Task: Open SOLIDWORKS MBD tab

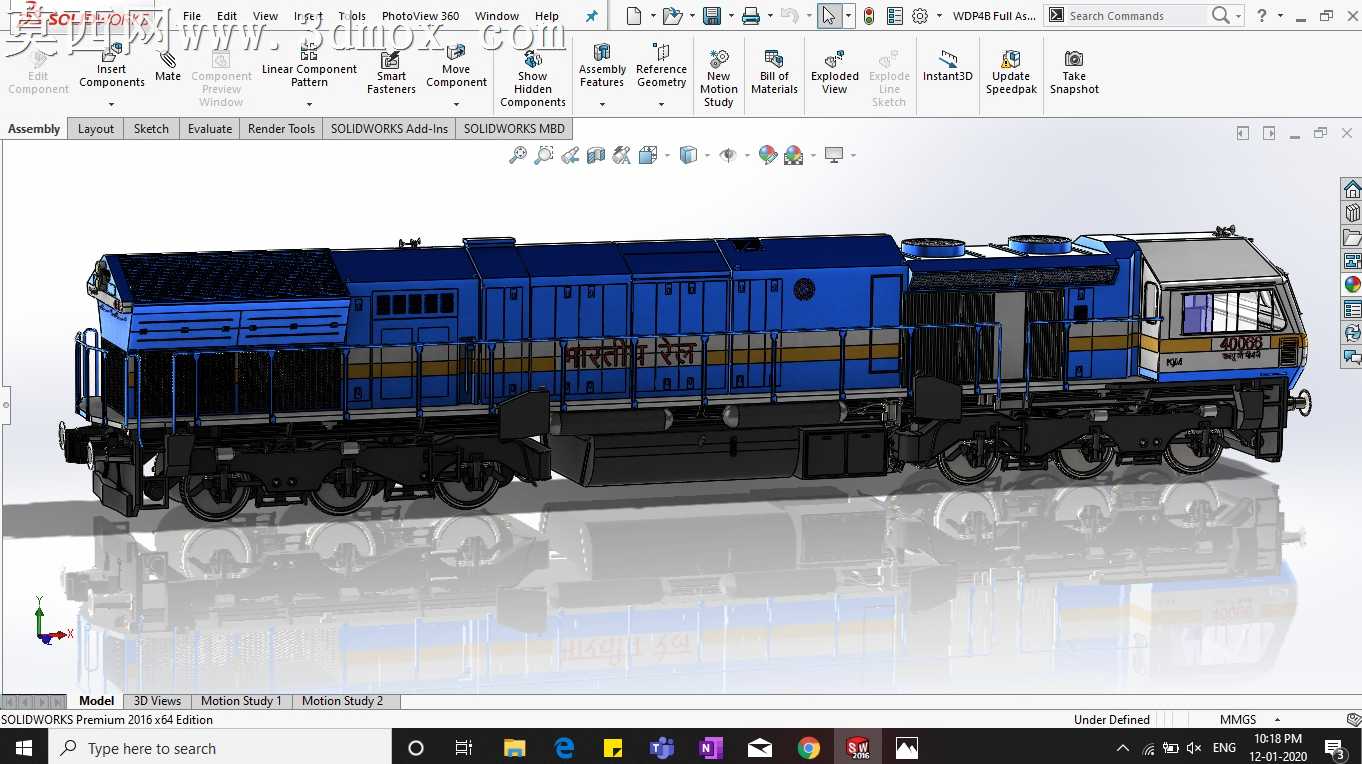Action: (514, 128)
